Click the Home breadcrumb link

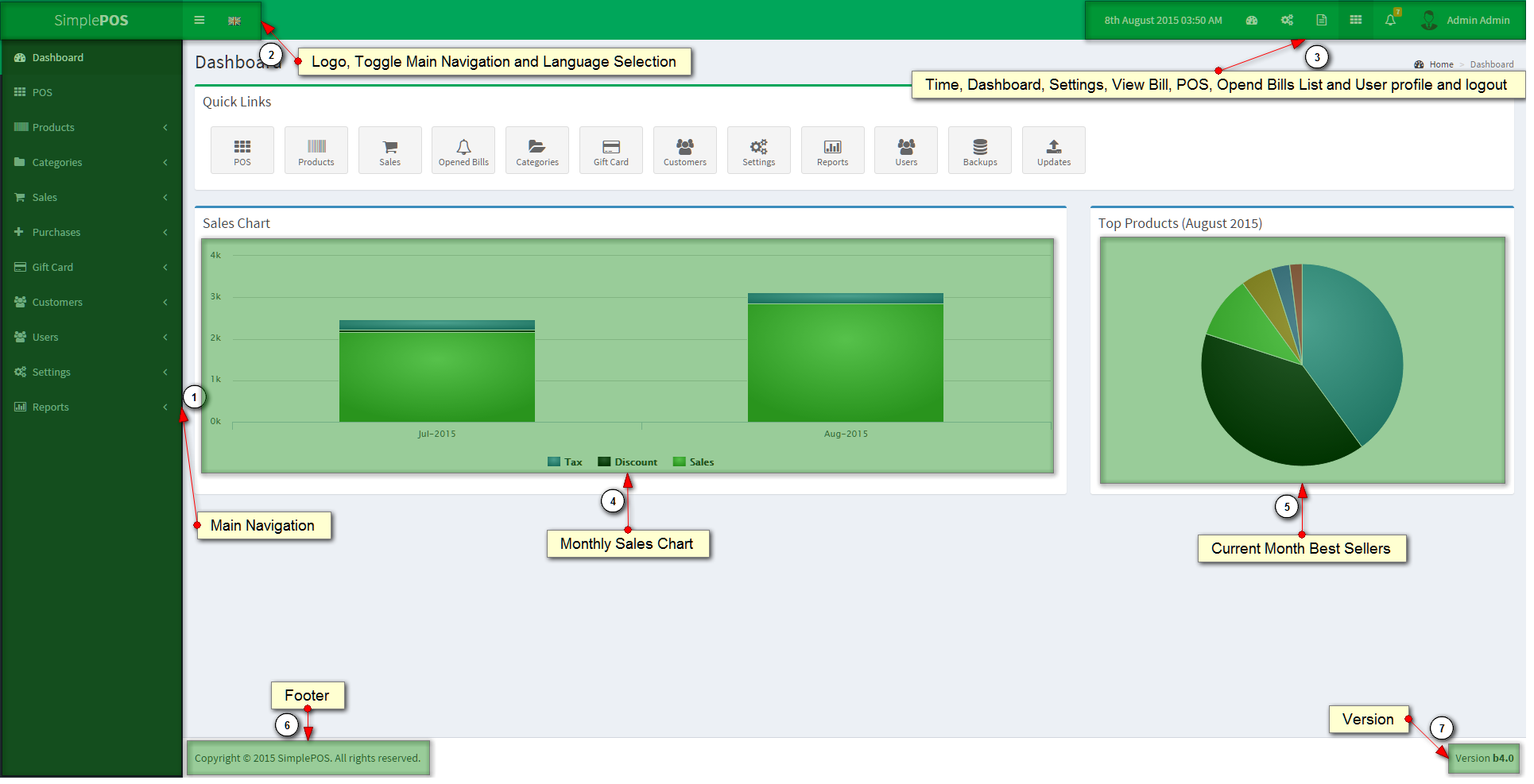(1441, 65)
